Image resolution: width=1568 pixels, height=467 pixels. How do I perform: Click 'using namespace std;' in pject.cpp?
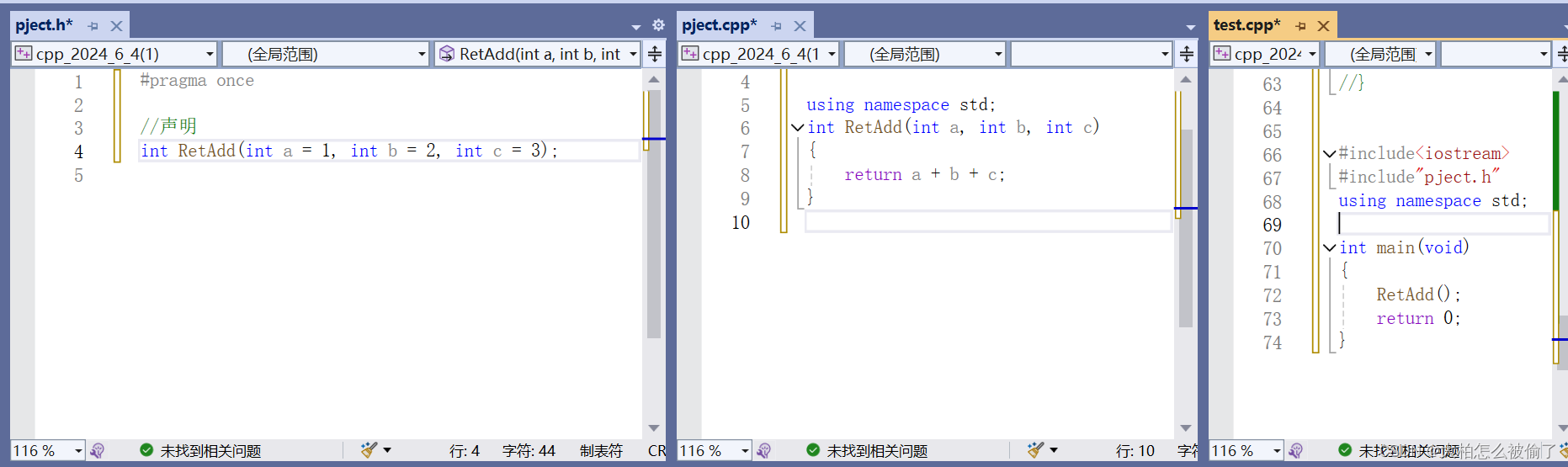[x=901, y=104]
